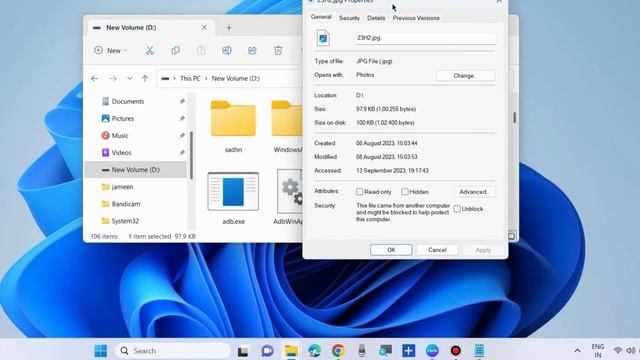
Task: Open Task View from the taskbar
Action: 243,351
